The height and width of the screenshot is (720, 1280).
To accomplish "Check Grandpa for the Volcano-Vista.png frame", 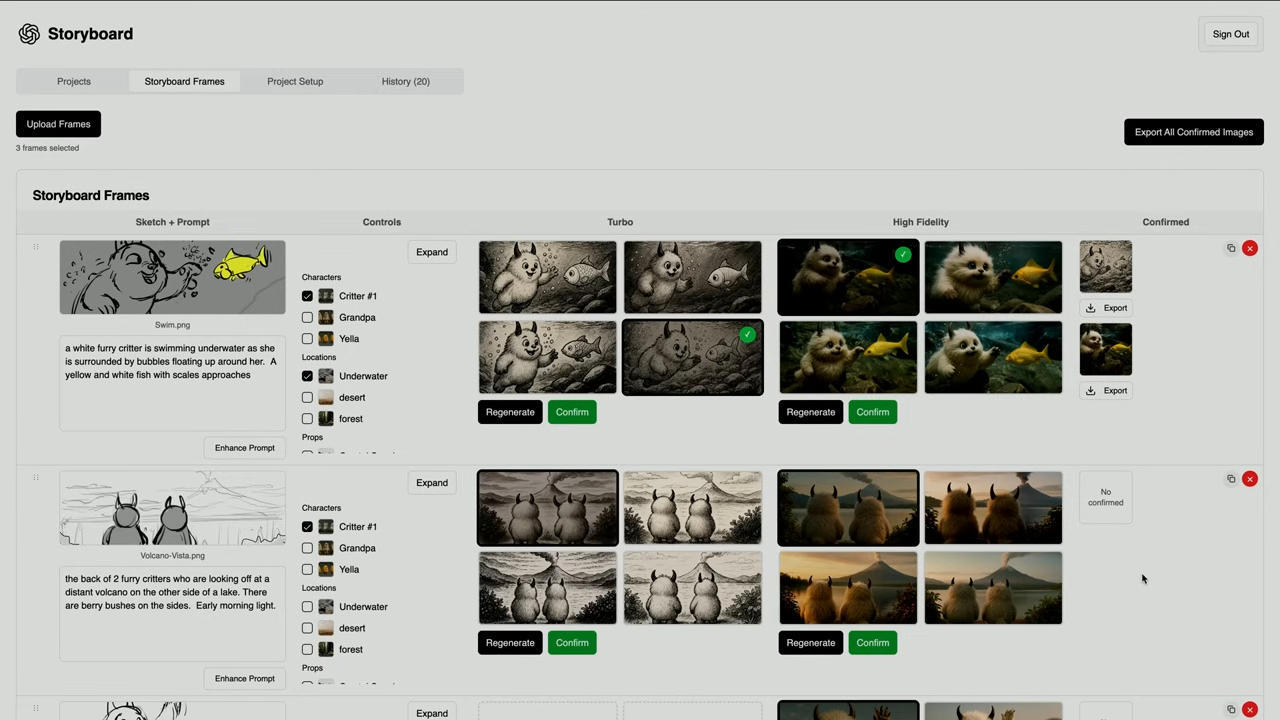I will 307,548.
